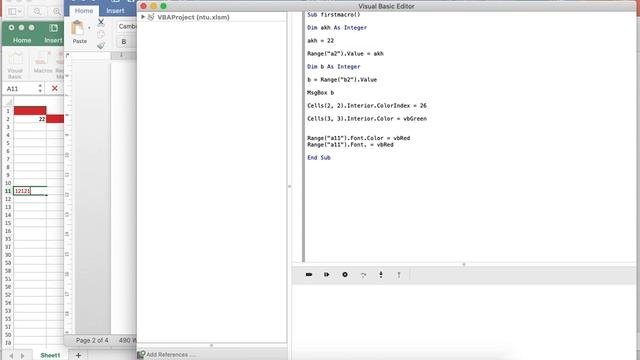Click the Step Out debug icon
640x360 pixels.
[399, 275]
